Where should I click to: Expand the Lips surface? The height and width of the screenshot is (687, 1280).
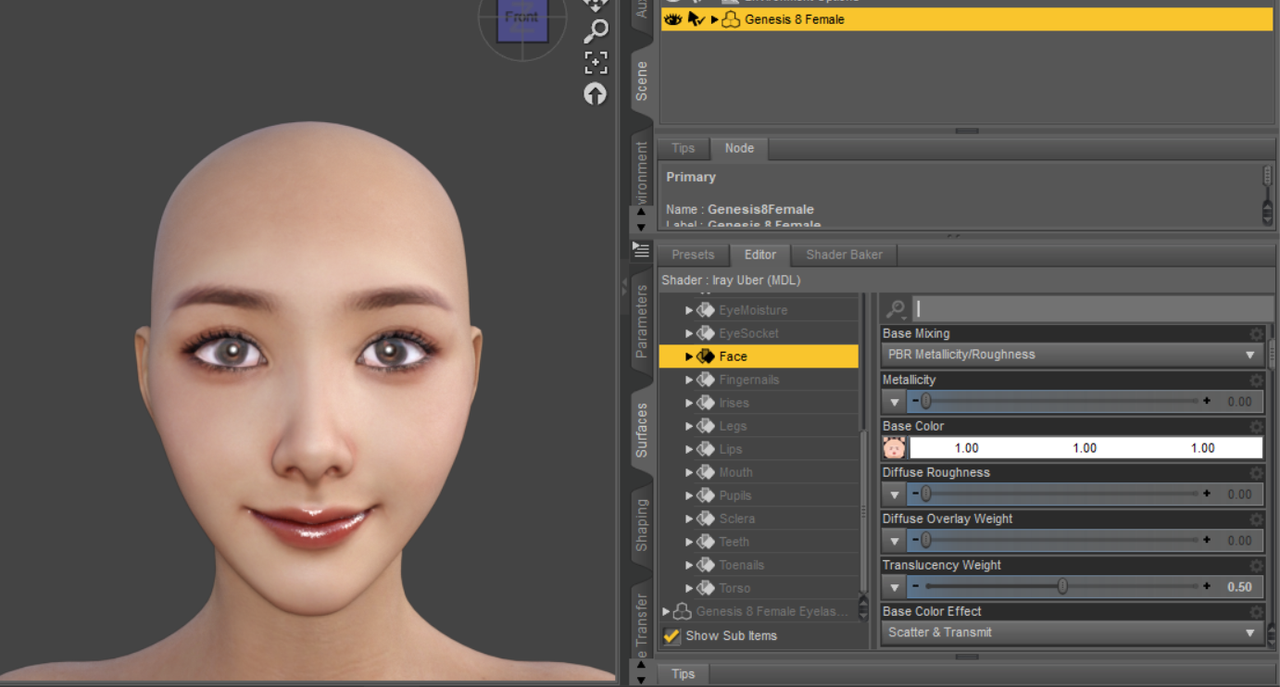tap(689, 449)
